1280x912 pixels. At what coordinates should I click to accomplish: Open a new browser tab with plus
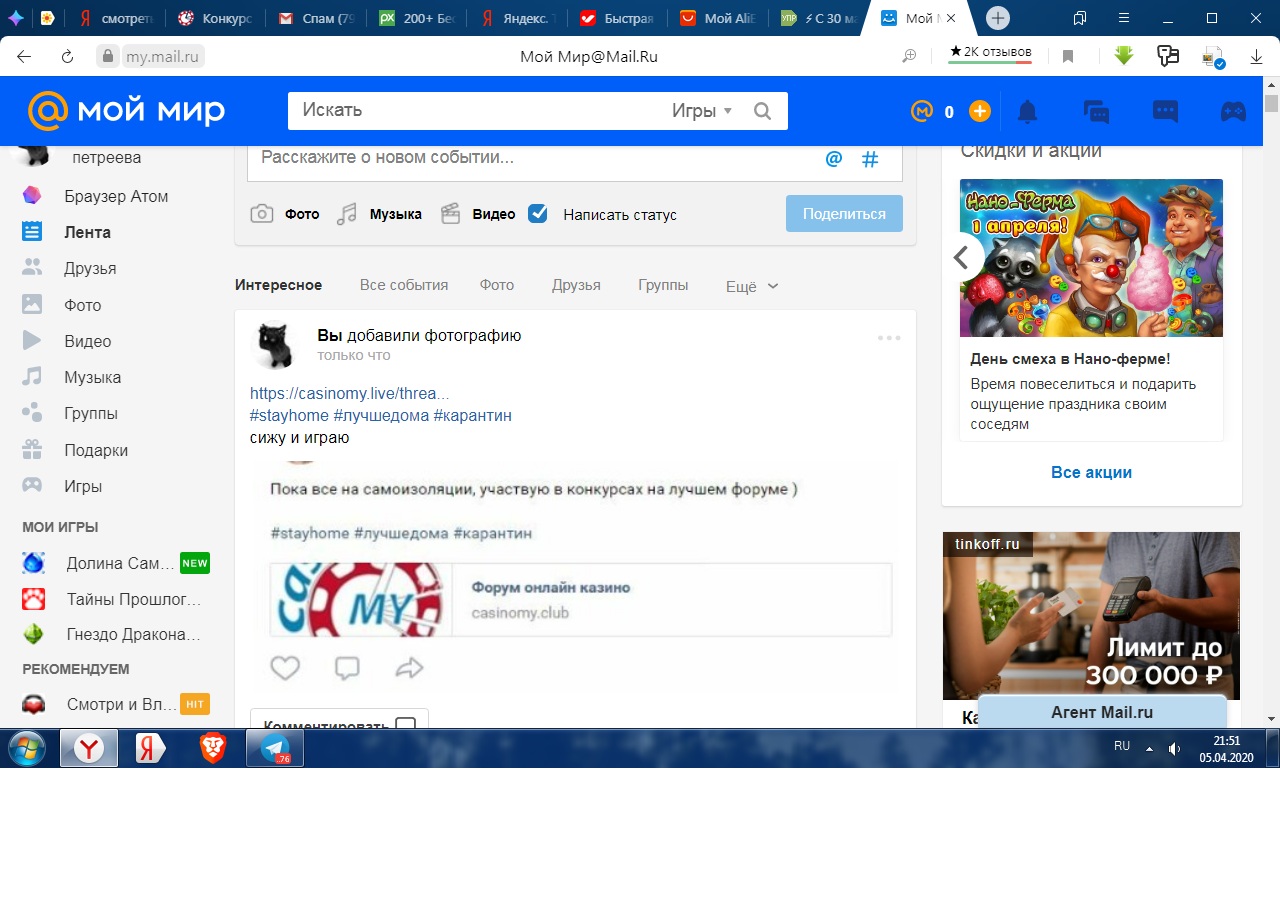pos(997,18)
